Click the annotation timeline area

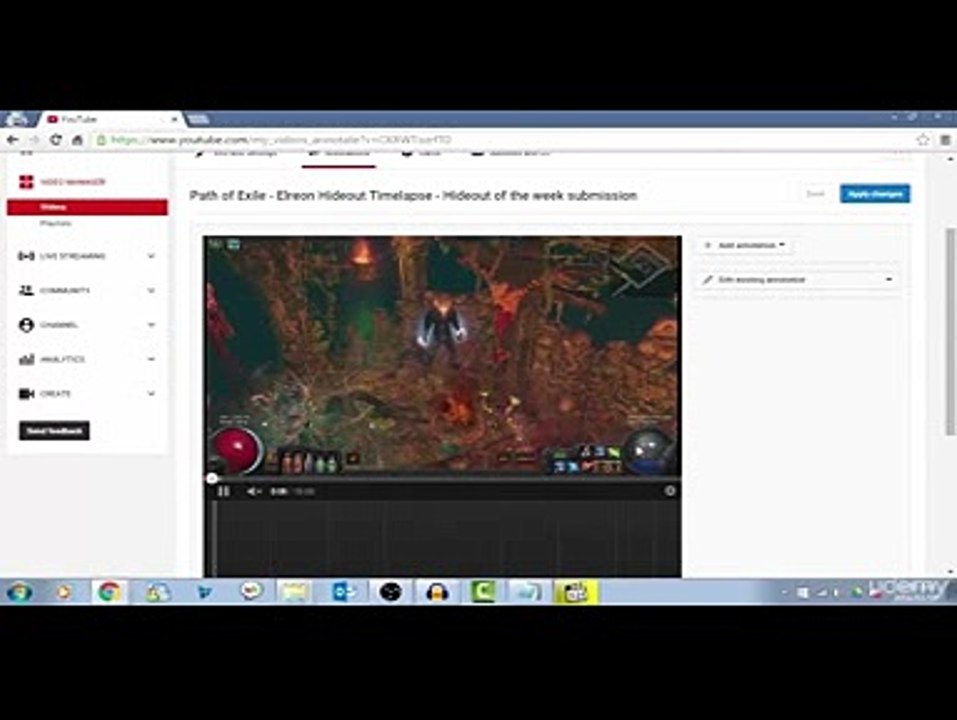[442, 539]
